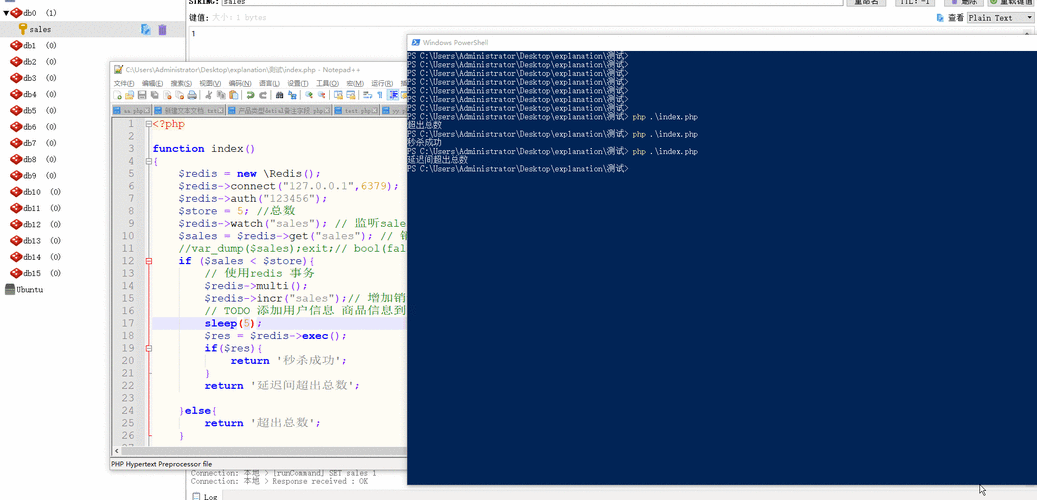Click the Open file icon in Notepad++

pyautogui.click(x=130, y=95)
